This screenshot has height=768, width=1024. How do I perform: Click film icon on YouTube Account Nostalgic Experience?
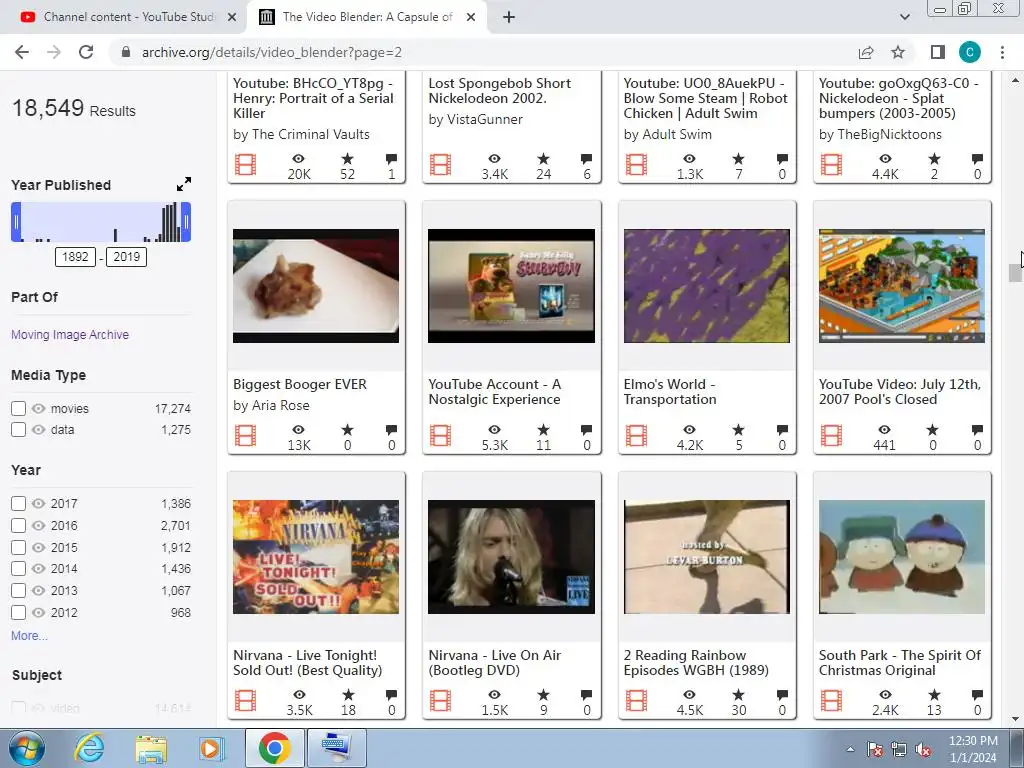click(x=440, y=436)
